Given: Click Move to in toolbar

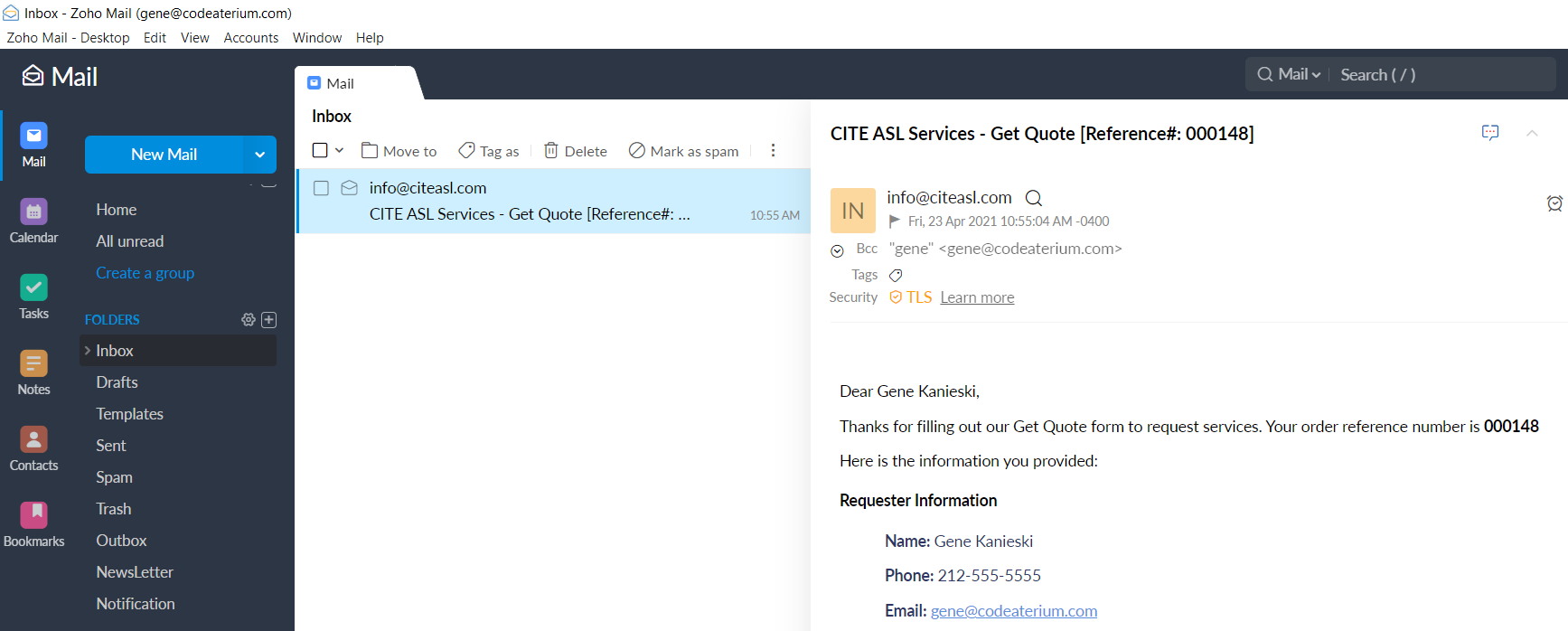Looking at the screenshot, I should (399, 151).
